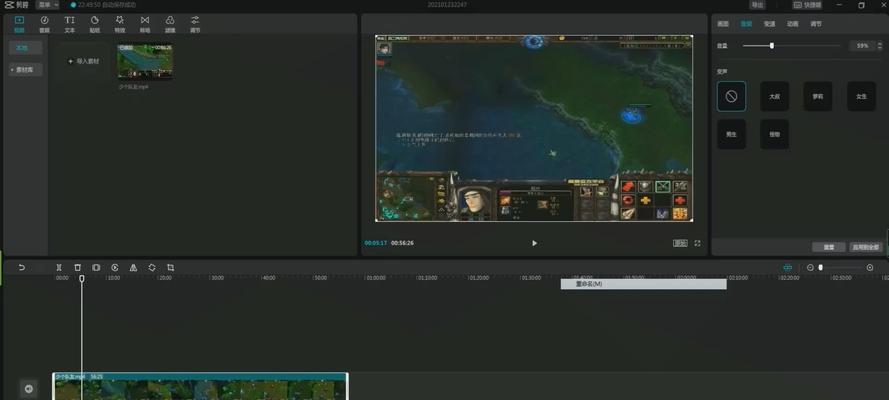This screenshot has width=889, height=400.
Task: Click the Apply to all (应用到全部) button
Action: [865, 247]
